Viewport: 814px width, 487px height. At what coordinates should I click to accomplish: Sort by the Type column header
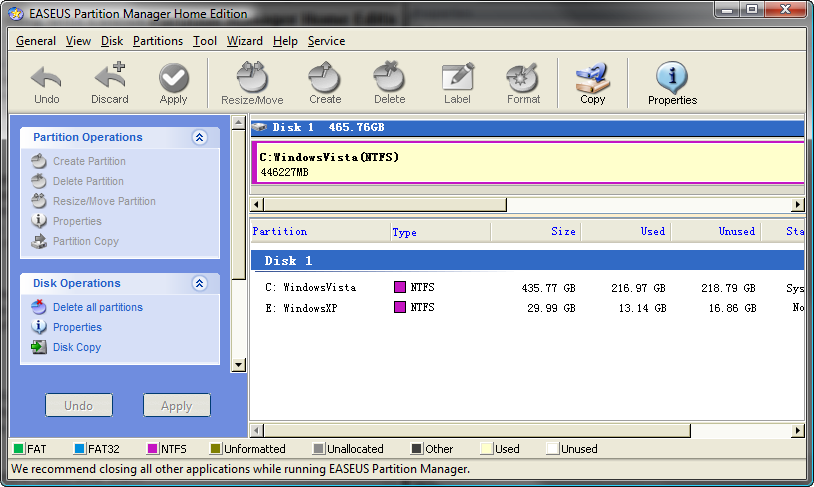(x=440, y=232)
